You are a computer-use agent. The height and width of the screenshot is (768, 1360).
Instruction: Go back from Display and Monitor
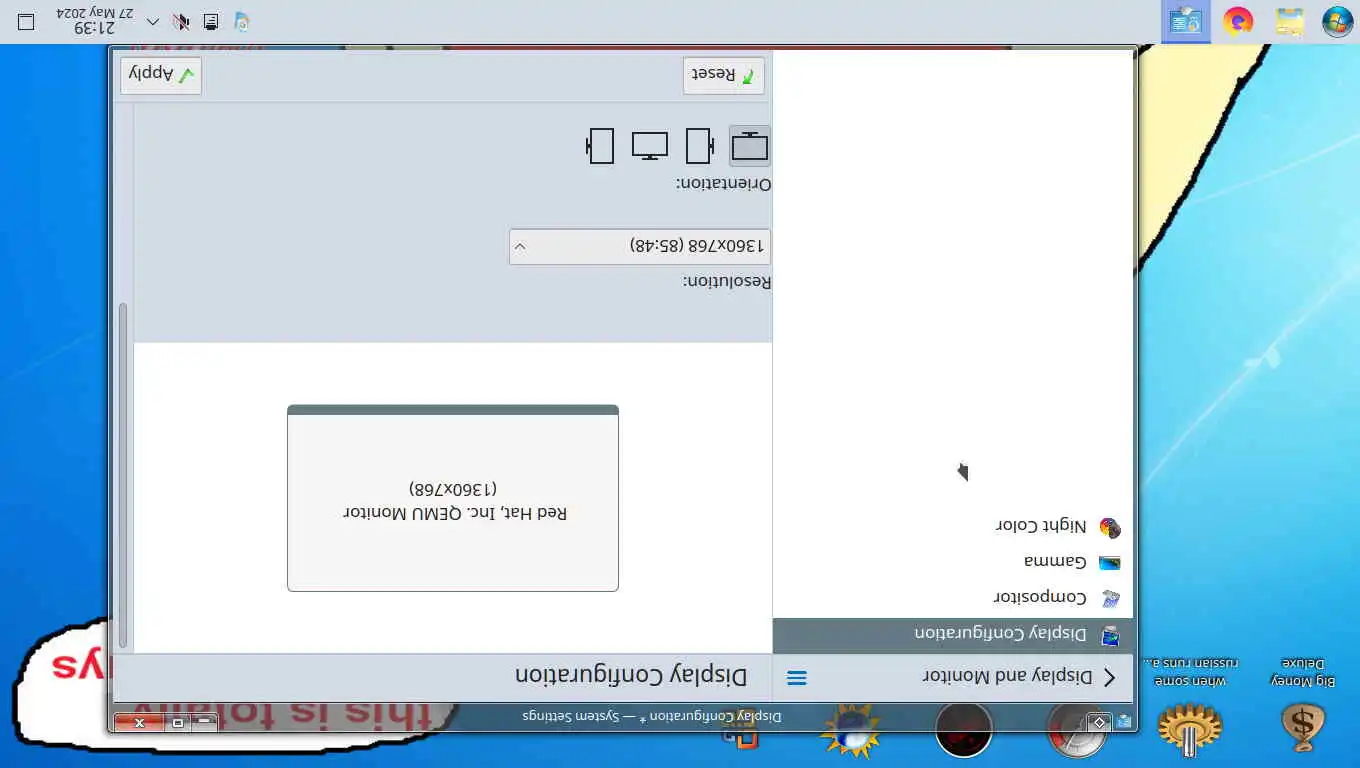[x=1109, y=677]
